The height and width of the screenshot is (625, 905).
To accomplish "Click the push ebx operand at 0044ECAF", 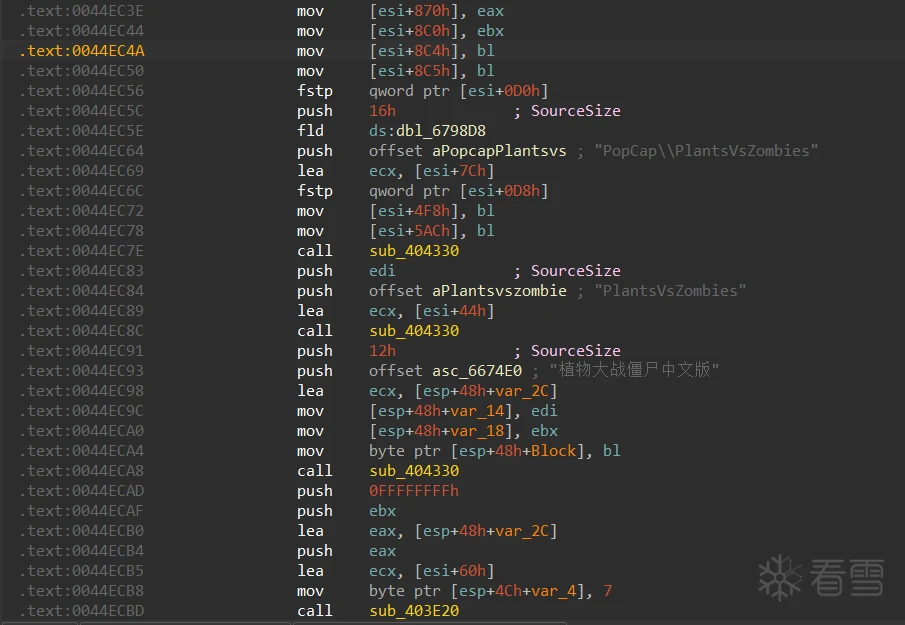I will 383,511.
